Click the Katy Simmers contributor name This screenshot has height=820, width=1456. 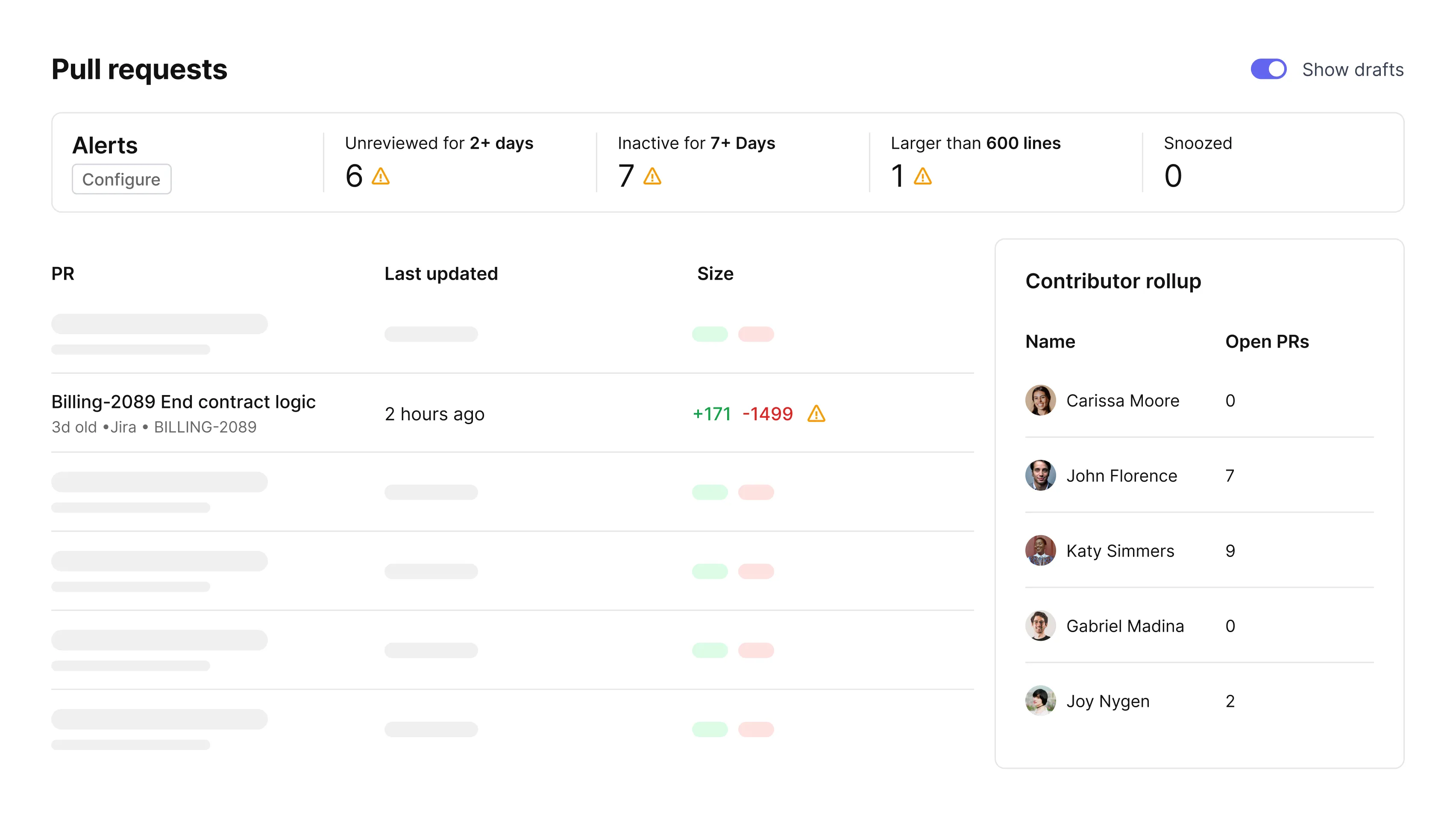1120,551
